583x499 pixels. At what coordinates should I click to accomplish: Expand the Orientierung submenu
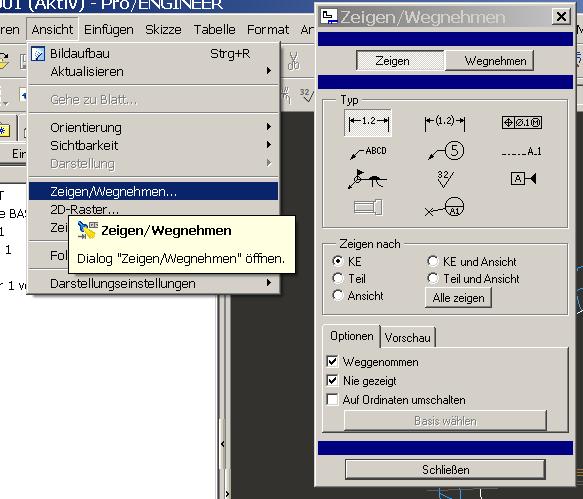153,128
